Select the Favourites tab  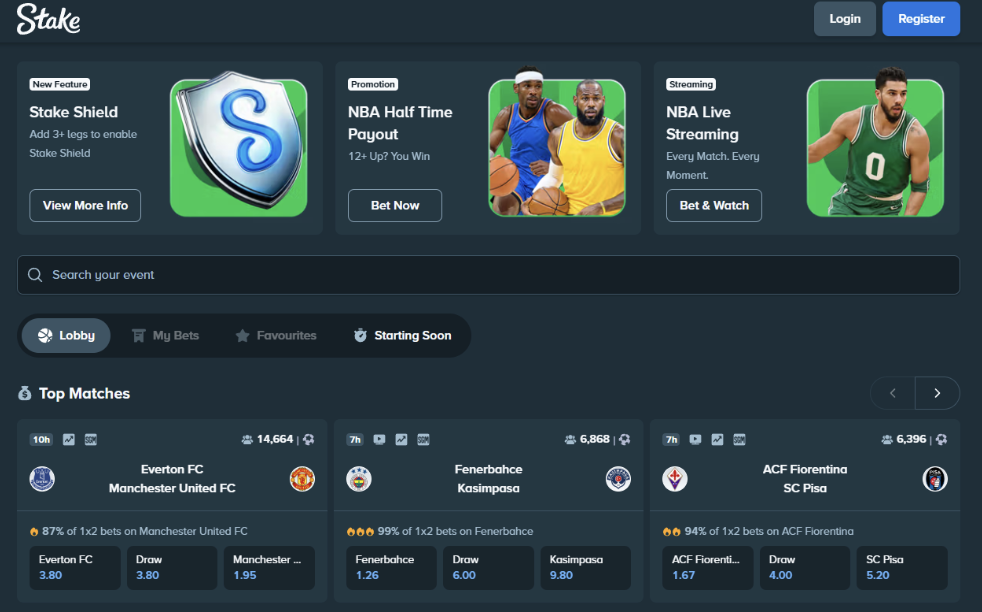[275, 336]
